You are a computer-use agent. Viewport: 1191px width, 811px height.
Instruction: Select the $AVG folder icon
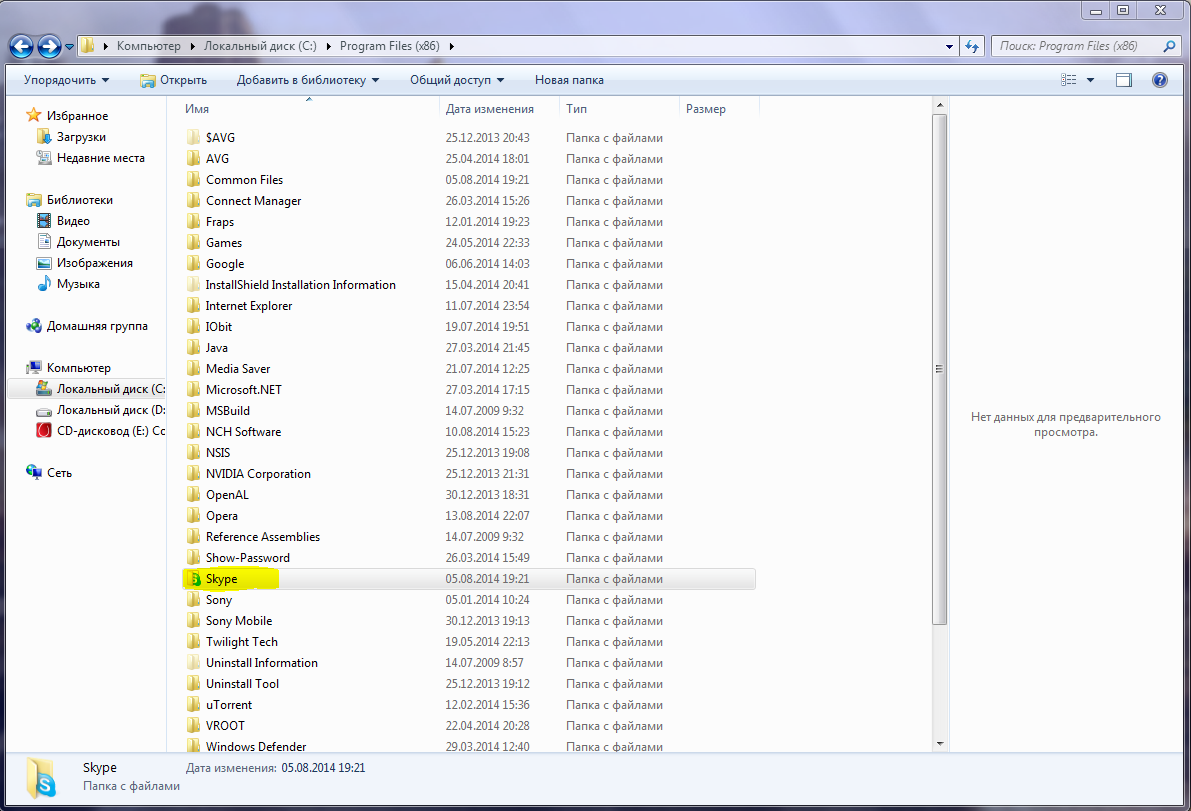click(x=194, y=137)
